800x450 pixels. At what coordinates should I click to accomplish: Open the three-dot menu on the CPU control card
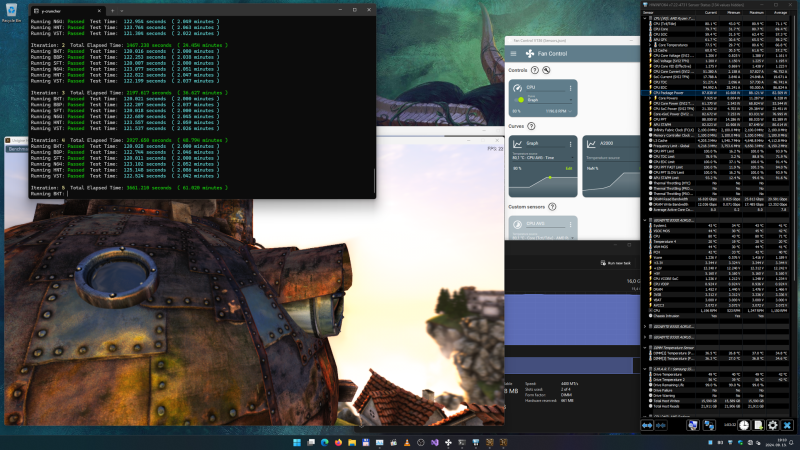[x=570, y=88]
